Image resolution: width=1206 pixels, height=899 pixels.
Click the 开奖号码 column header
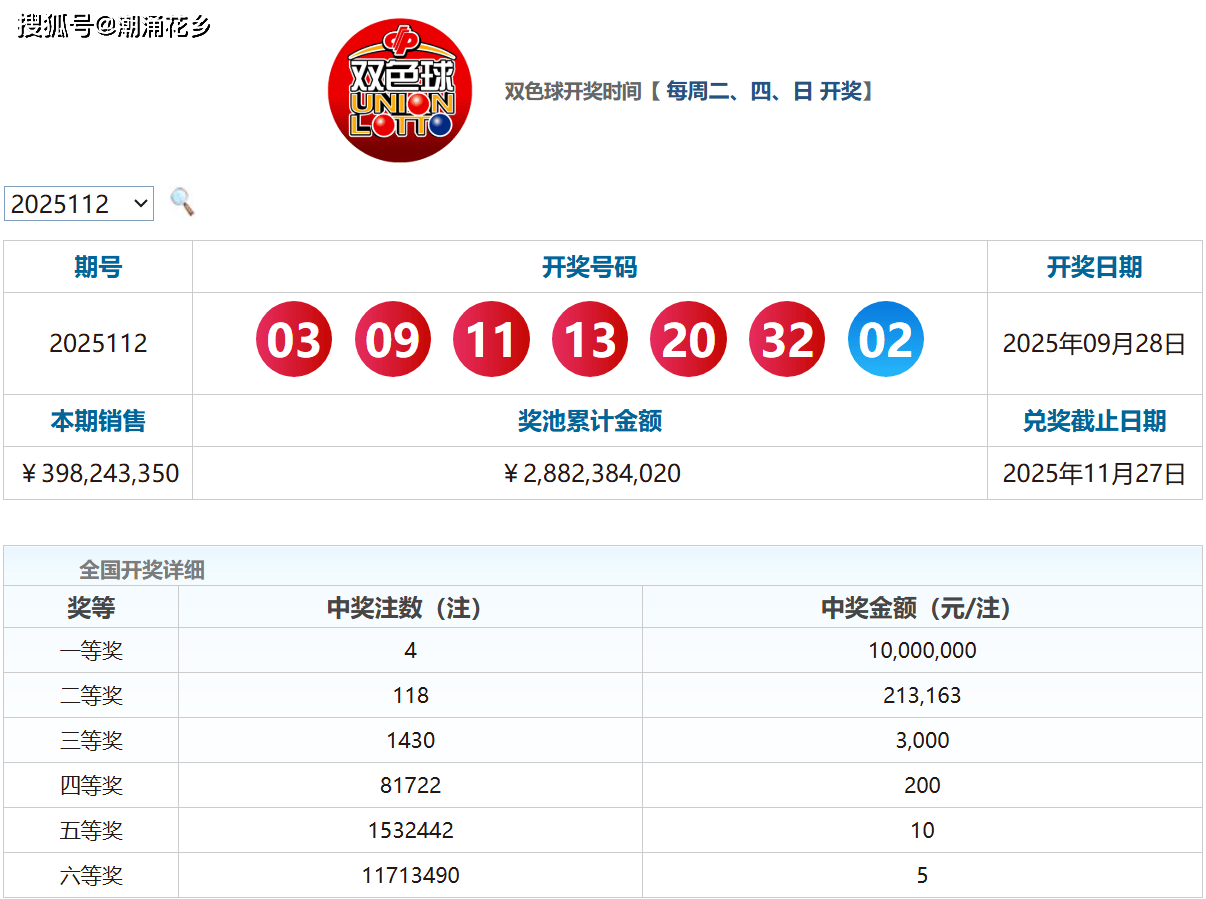click(x=589, y=267)
